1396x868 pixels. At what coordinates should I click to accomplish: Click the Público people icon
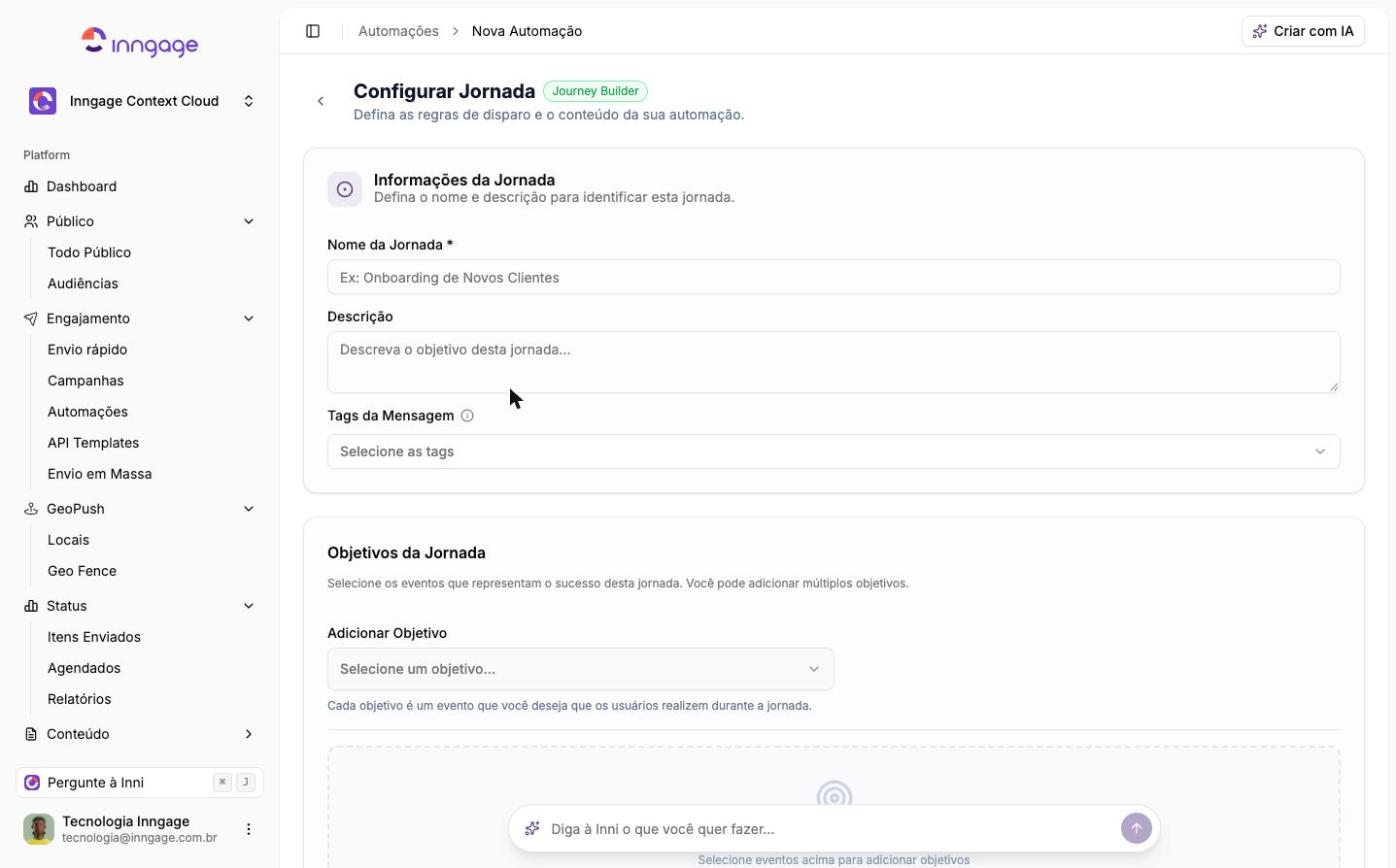click(x=31, y=222)
